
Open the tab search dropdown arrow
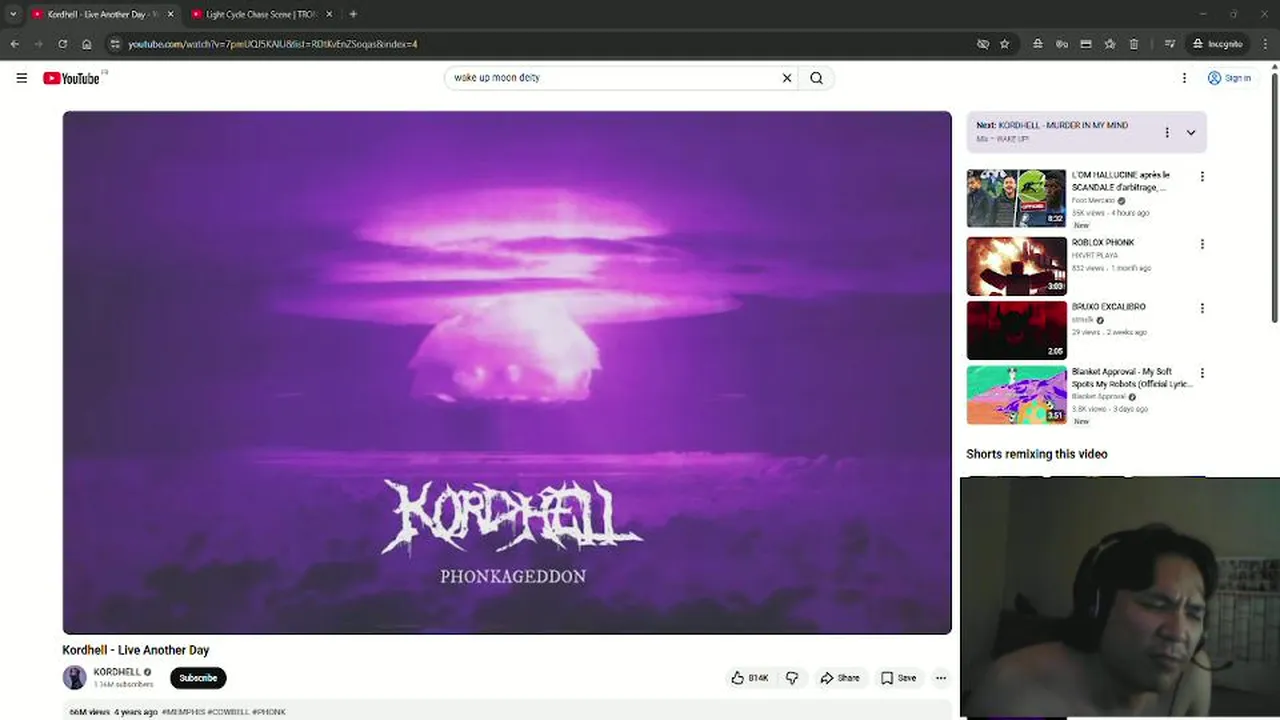13,14
